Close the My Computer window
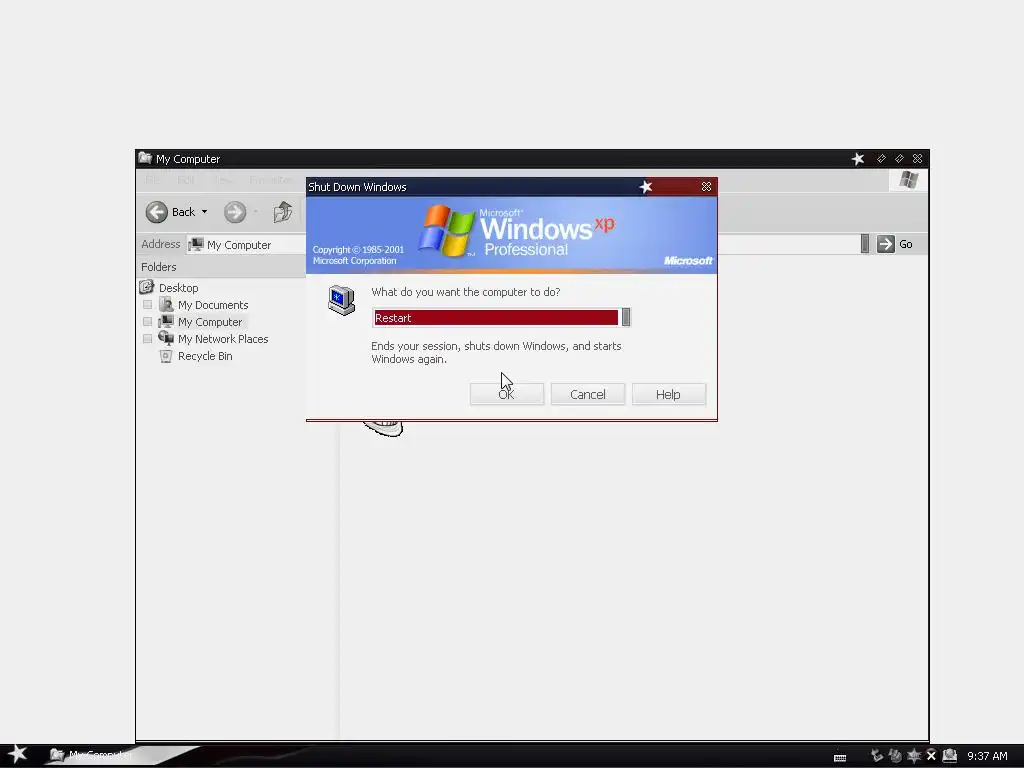The height and width of the screenshot is (768, 1024). (x=918, y=159)
